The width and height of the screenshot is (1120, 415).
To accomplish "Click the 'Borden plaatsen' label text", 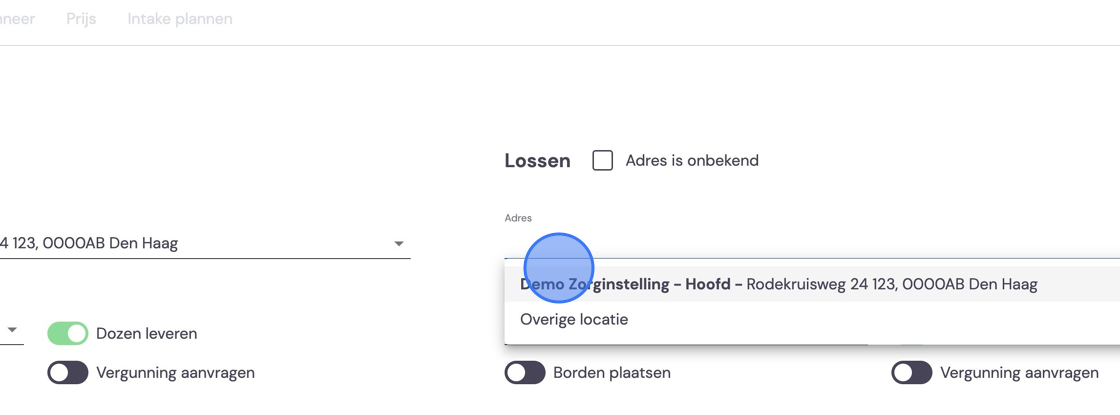I will coord(612,373).
